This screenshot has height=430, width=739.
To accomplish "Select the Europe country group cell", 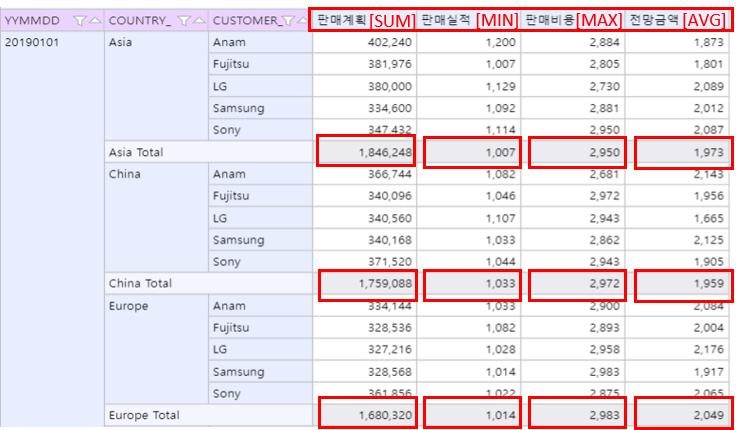I will [156, 349].
